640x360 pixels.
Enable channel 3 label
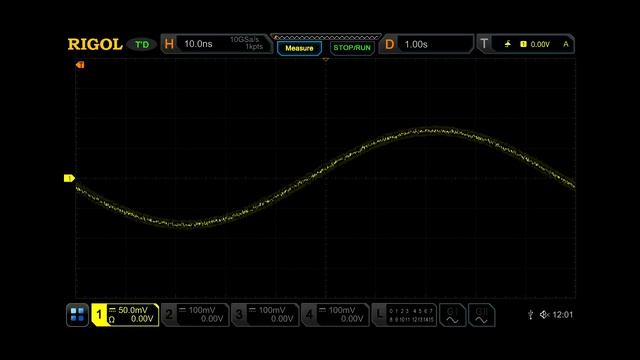tap(265, 315)
